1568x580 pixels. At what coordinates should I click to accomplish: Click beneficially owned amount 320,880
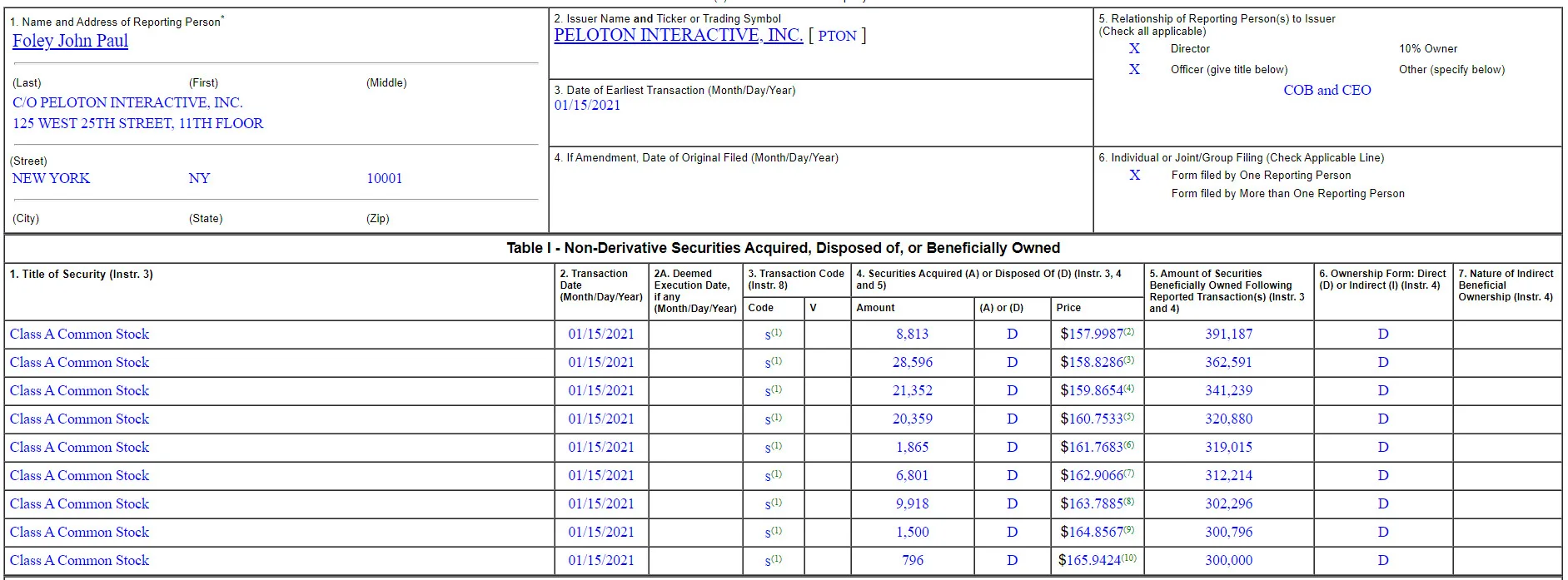(1228, 419)
